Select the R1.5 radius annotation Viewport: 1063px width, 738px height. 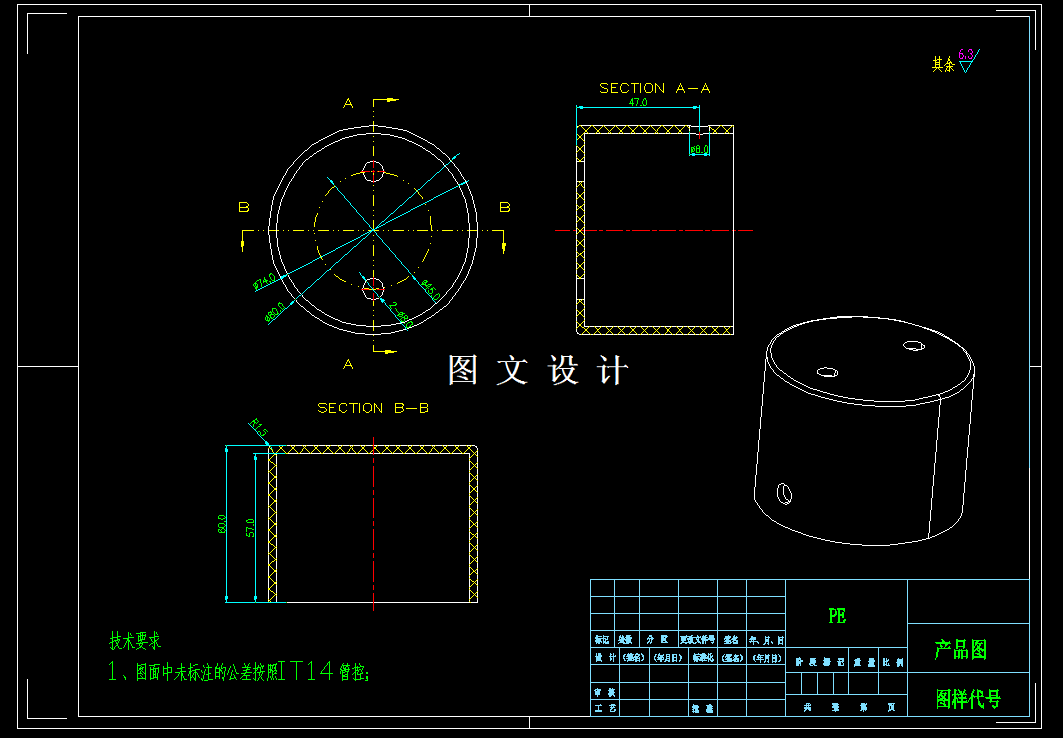pos(259,428)
